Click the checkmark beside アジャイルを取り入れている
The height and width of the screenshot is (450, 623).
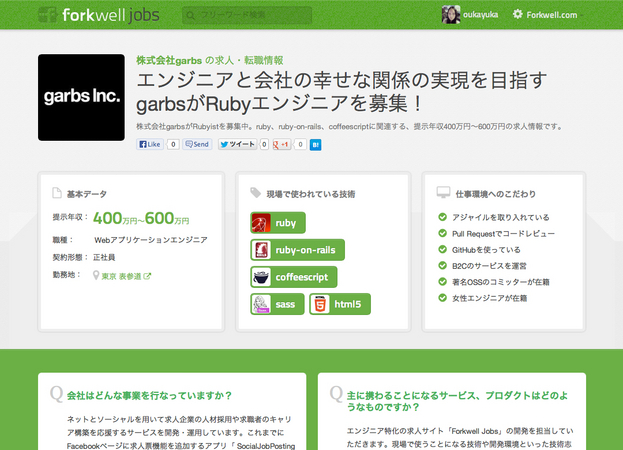point(442,217)
